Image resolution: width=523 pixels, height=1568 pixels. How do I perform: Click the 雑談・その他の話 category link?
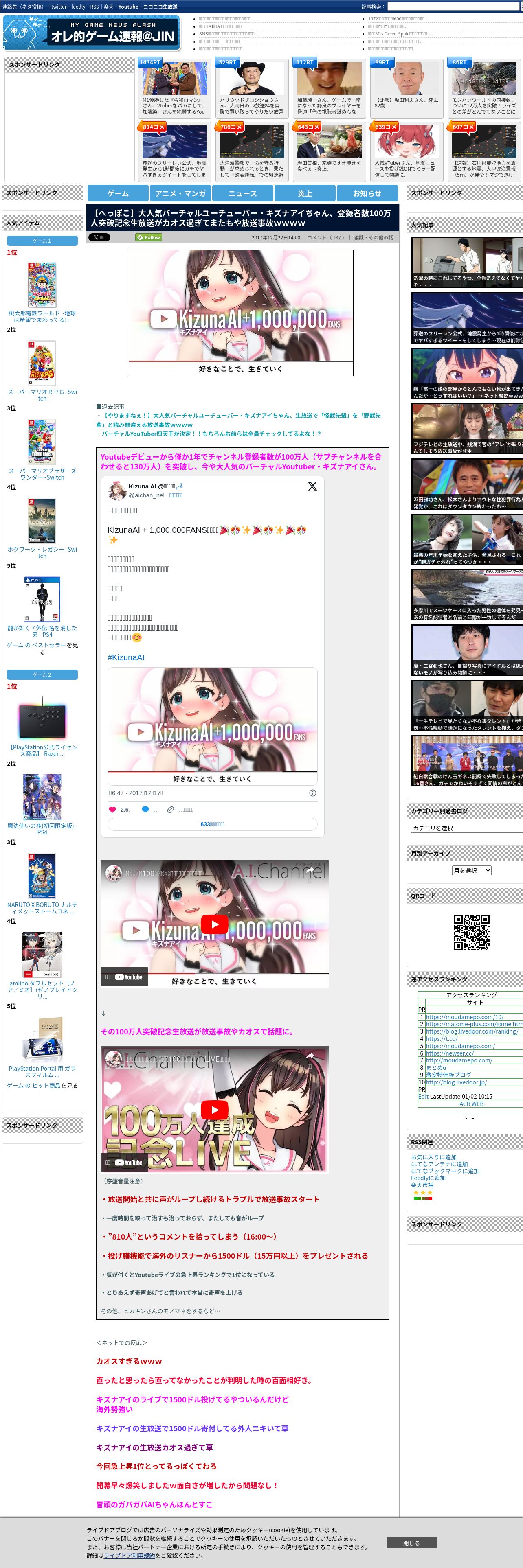pos(374,237)
